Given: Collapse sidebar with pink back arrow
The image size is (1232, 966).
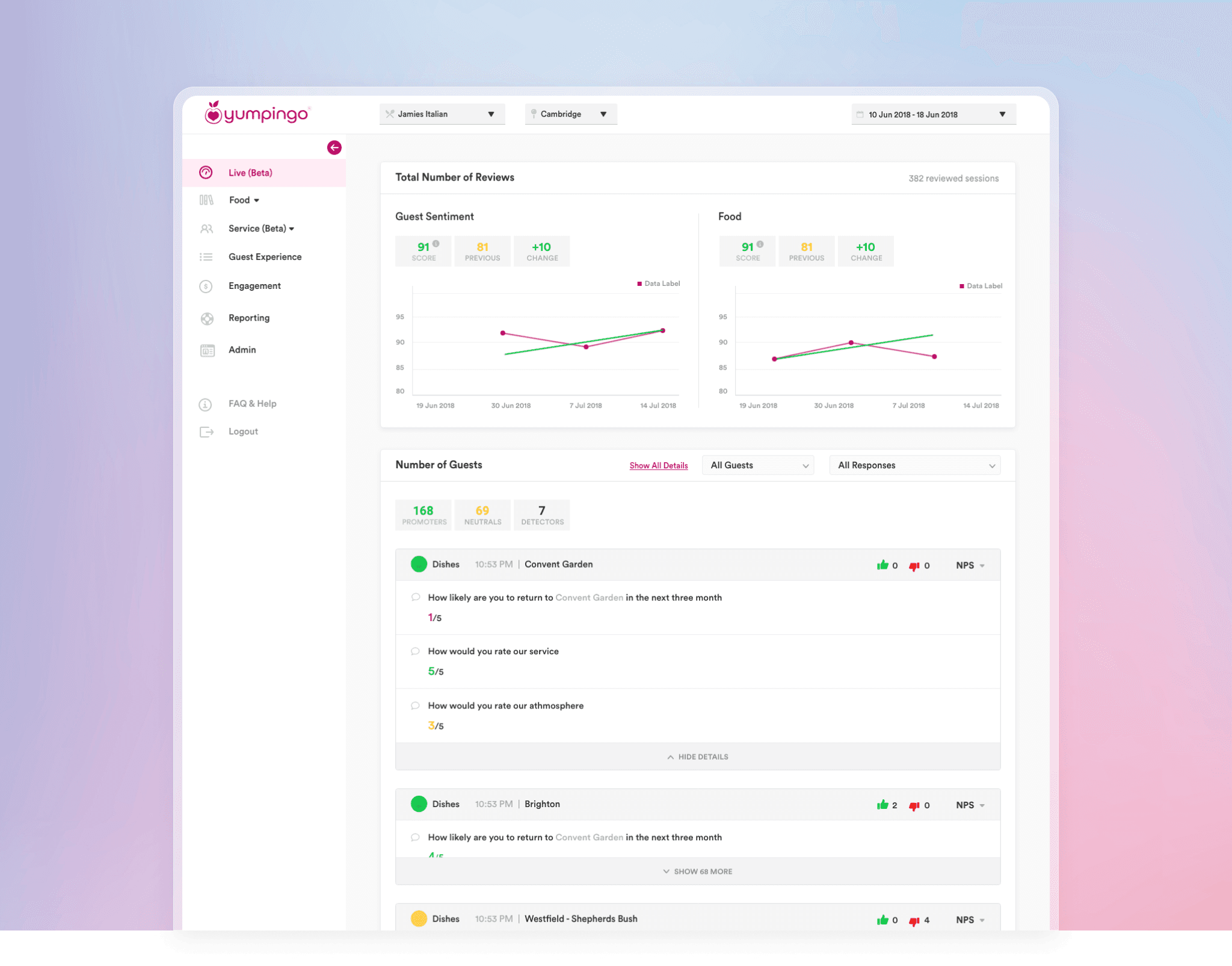Looking at the screenshot, I should (x=334, y=147).
